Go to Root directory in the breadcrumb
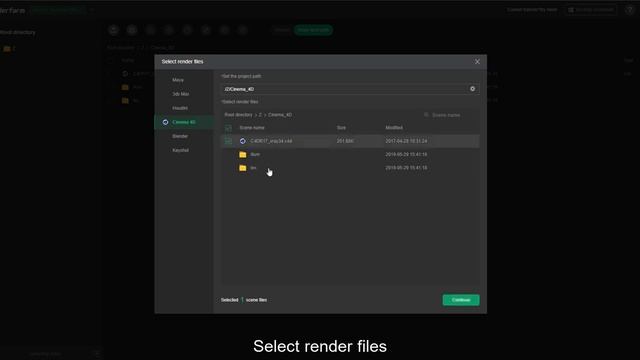 pos(238,115)
